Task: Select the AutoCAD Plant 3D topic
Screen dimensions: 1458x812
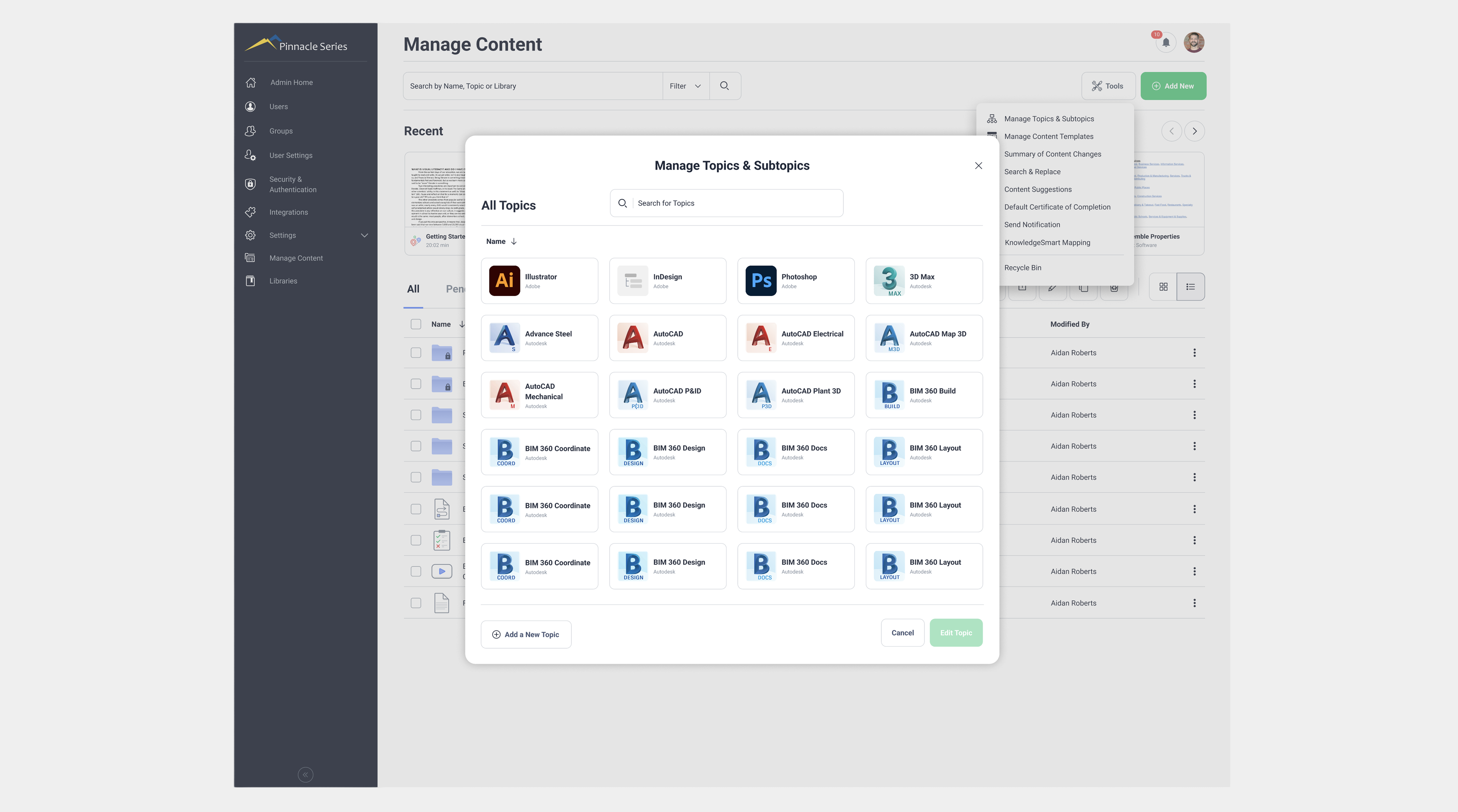Action: 796,396
